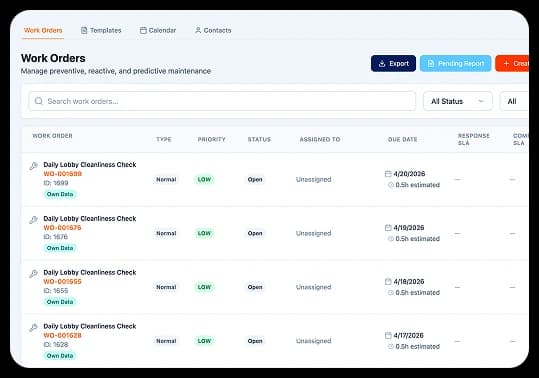This screenshot has width=539, height=378.
Task: Click the Export button
Action: pyautogui.click(x=393, y=64)
